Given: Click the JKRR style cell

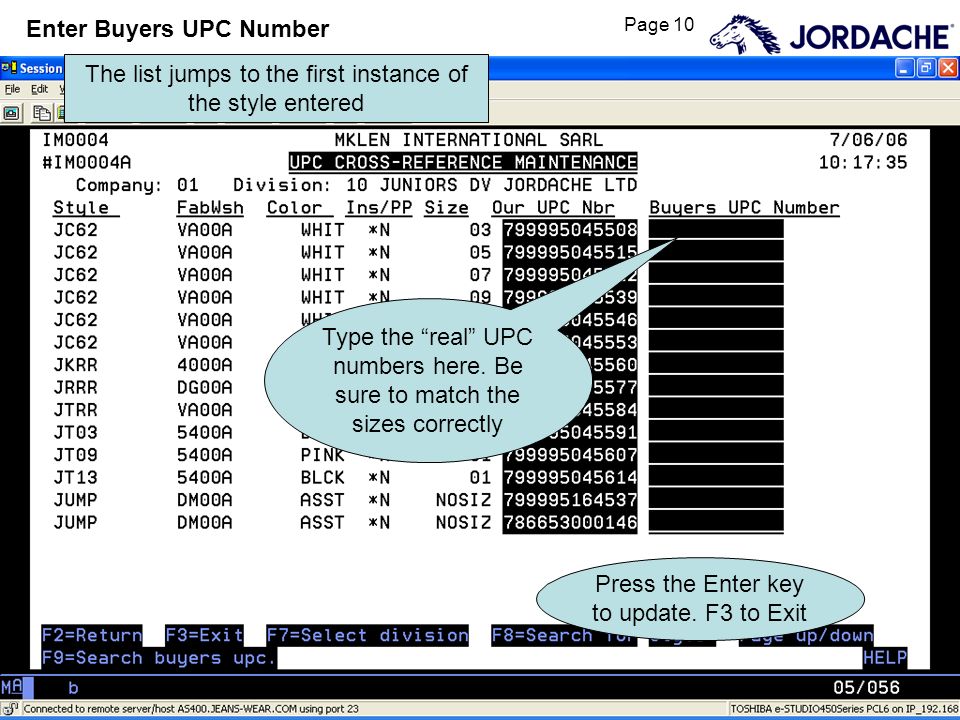Looking at the screenshot, I should (75, 365).
